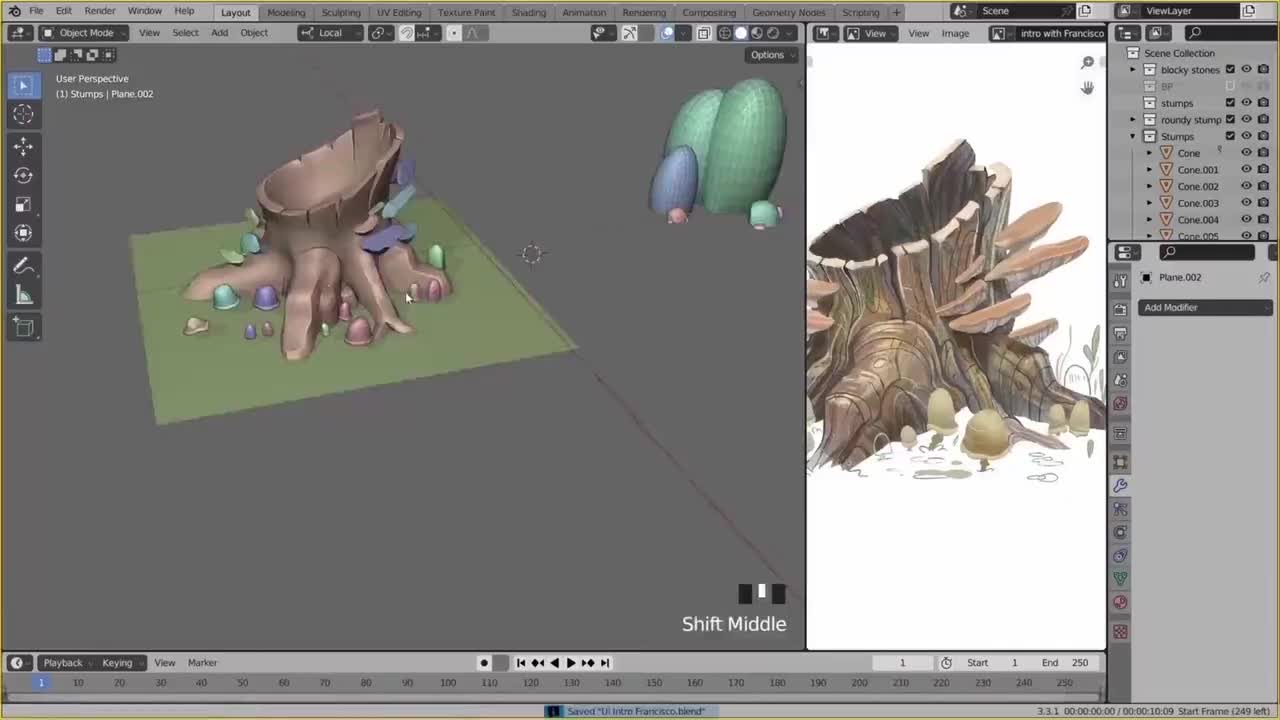
Task: Hide Cone.001 in viewport
Action: coord(1247,170)
